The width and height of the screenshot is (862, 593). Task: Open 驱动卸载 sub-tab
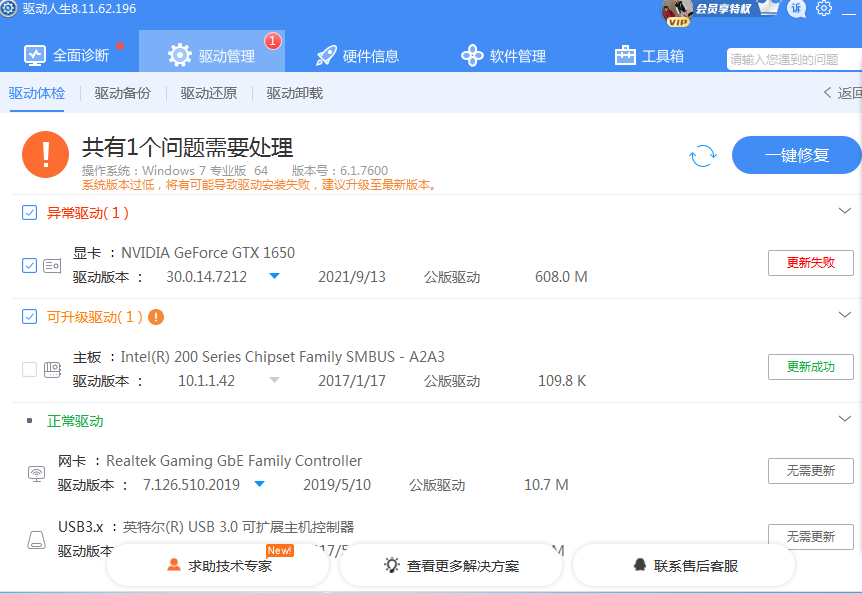[x=295, y=93]
